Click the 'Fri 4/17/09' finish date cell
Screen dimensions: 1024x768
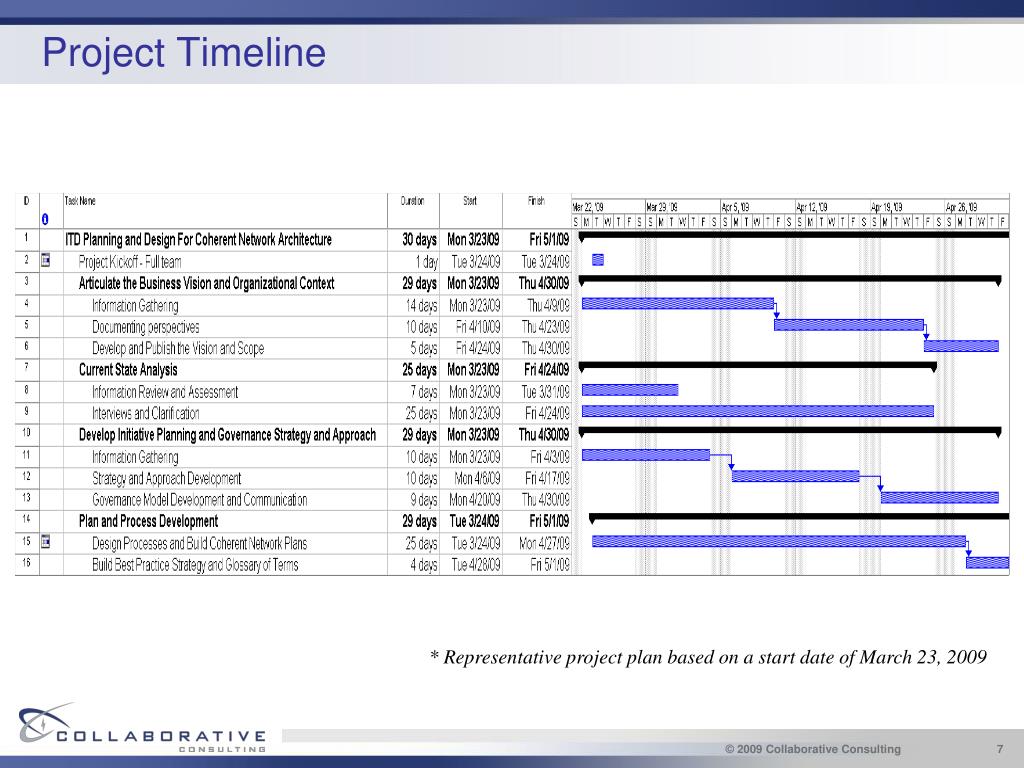pos(547,479)
